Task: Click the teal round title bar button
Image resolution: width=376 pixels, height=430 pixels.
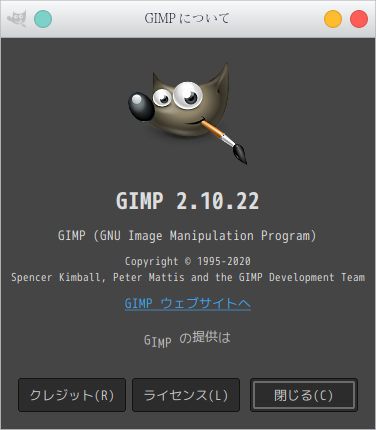Action: [x=43, y=19]
